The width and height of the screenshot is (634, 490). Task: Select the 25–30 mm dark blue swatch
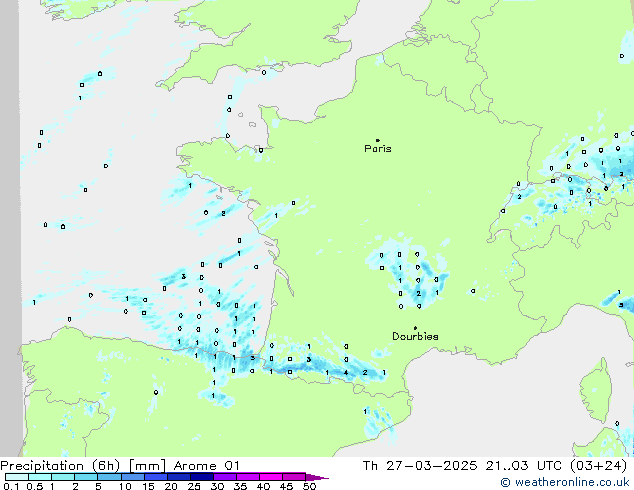coord(202,477)
